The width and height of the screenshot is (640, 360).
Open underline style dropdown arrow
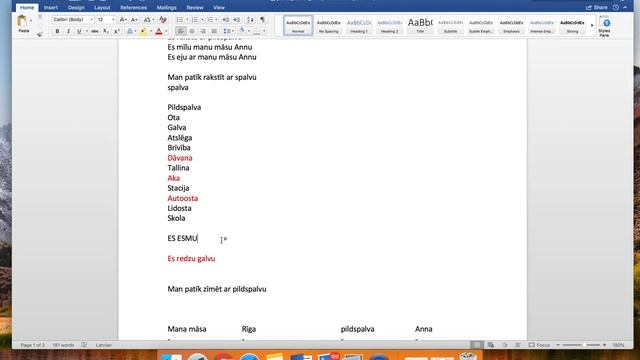click(x=87, y=31)
